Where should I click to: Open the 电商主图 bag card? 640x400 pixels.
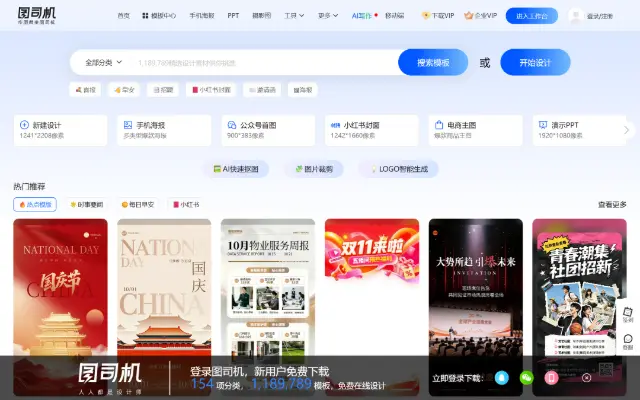[476, 130]
